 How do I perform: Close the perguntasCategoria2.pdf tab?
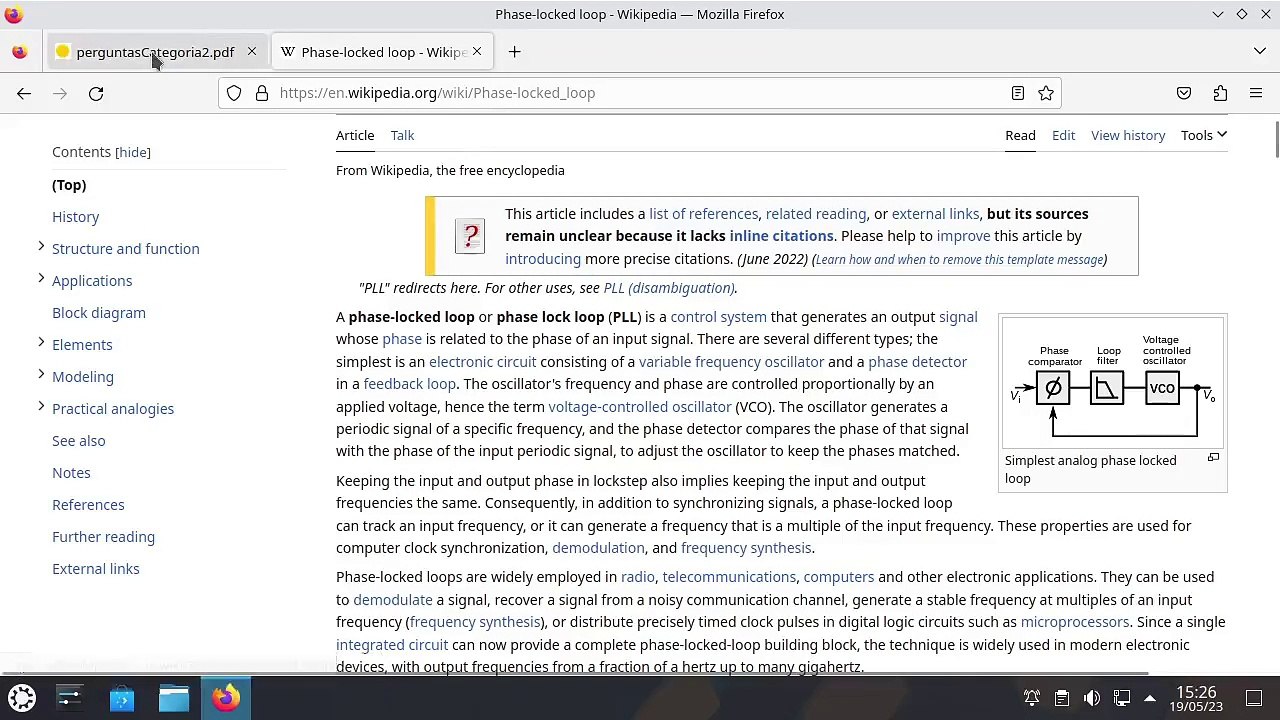(252, 52)
